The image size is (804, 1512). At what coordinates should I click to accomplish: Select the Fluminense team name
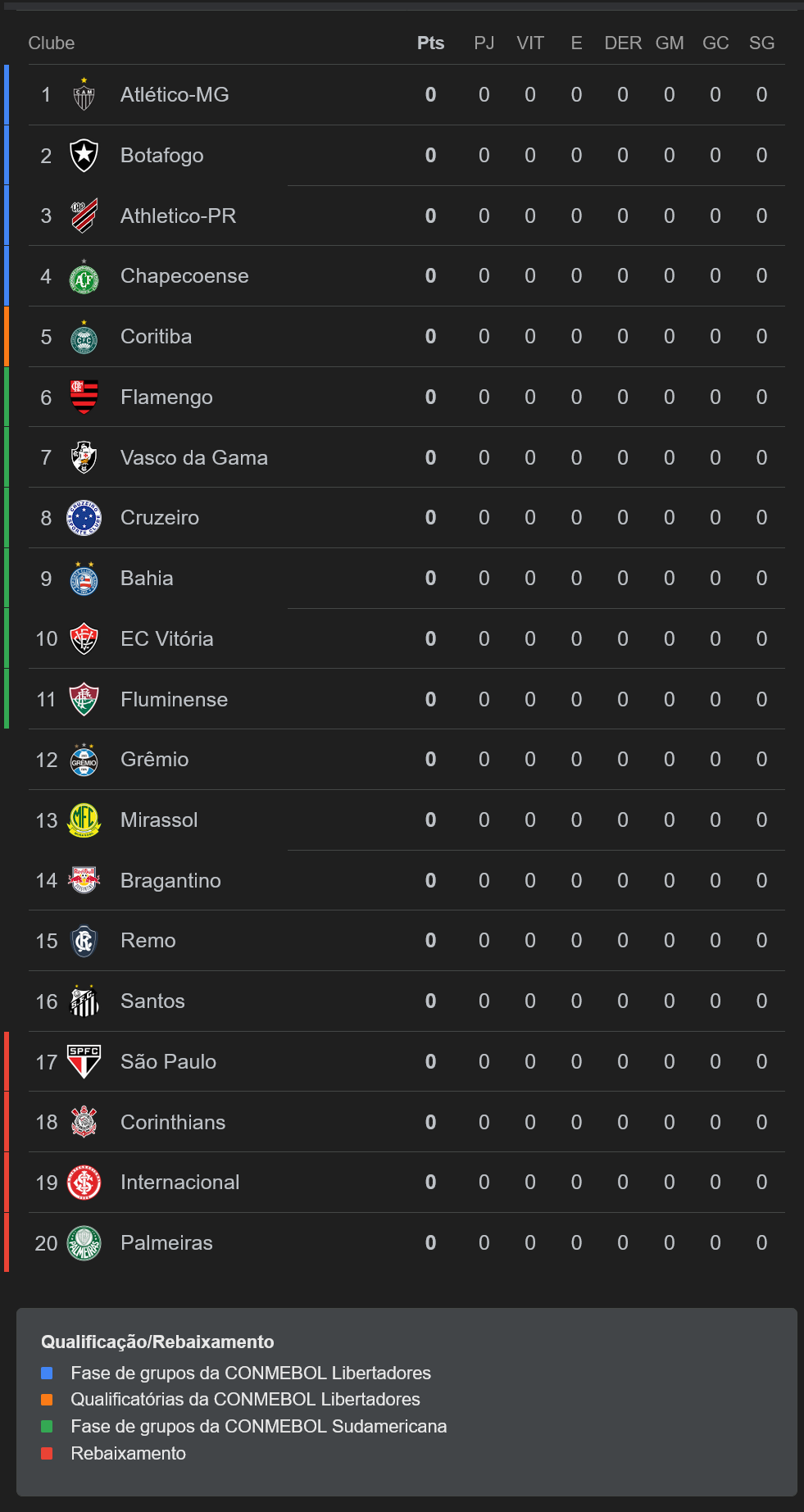174,700
